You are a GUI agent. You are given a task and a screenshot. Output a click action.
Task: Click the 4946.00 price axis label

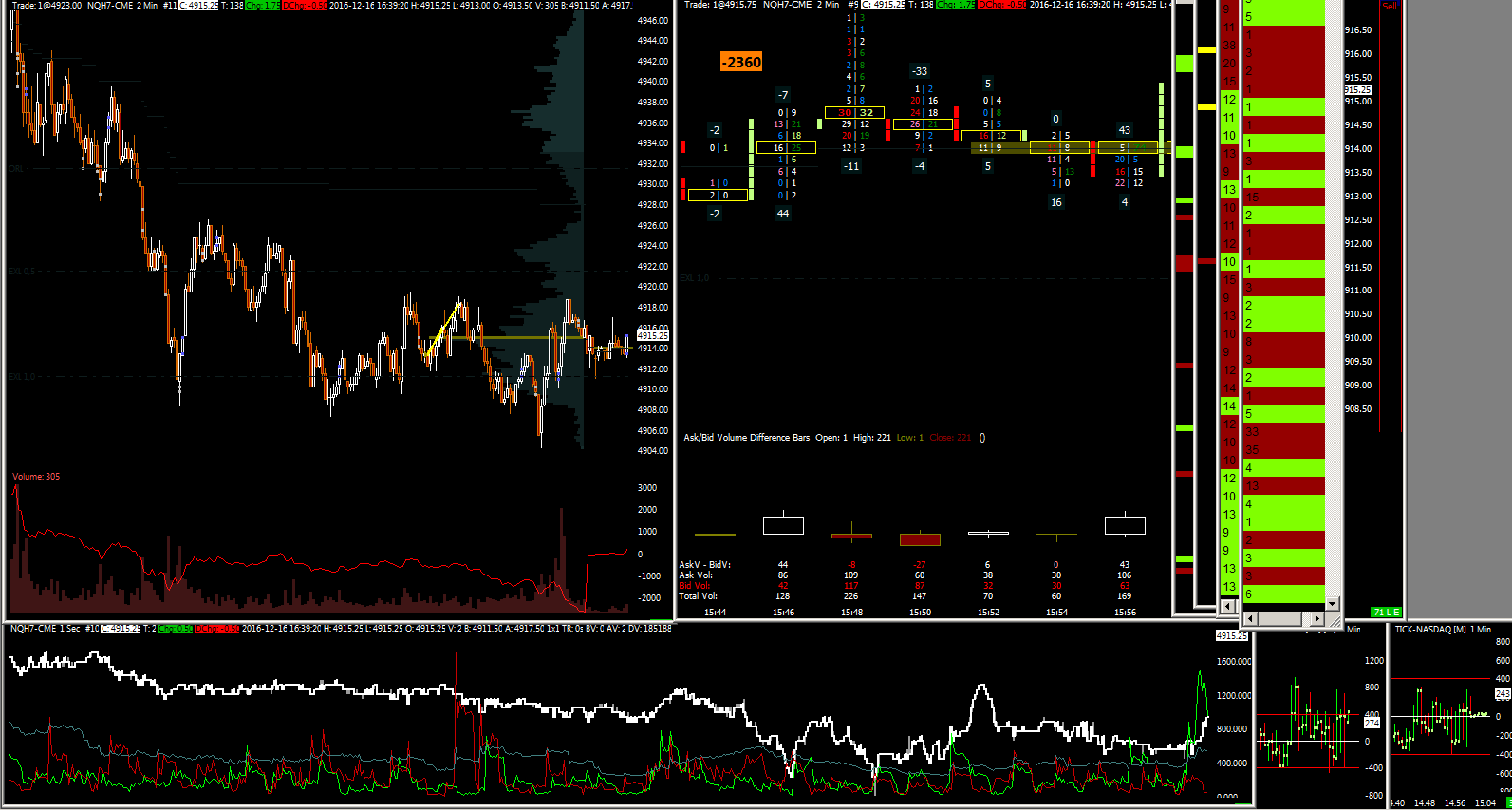tap(653, 20)
